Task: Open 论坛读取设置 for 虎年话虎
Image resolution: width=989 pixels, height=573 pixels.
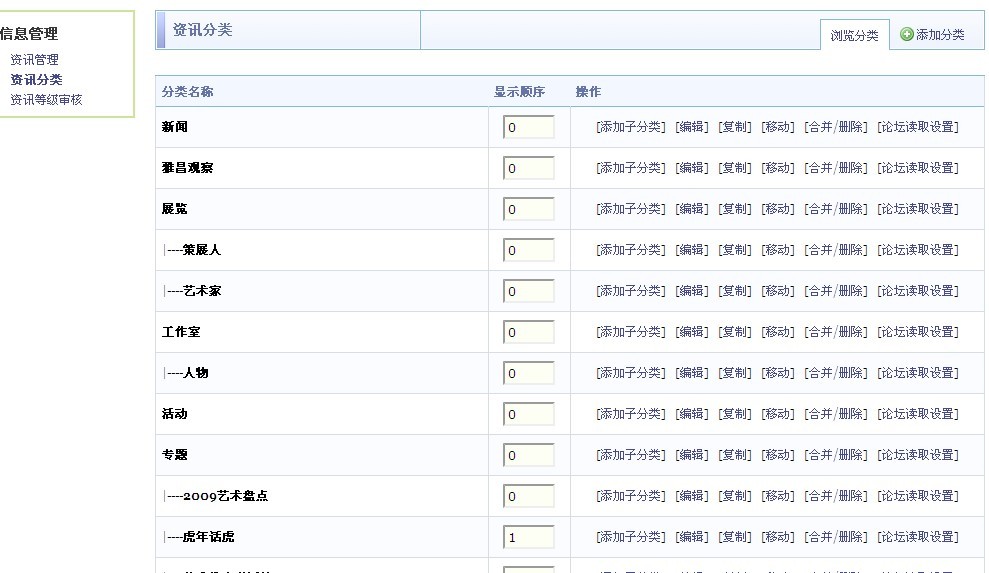Action: 918,537
